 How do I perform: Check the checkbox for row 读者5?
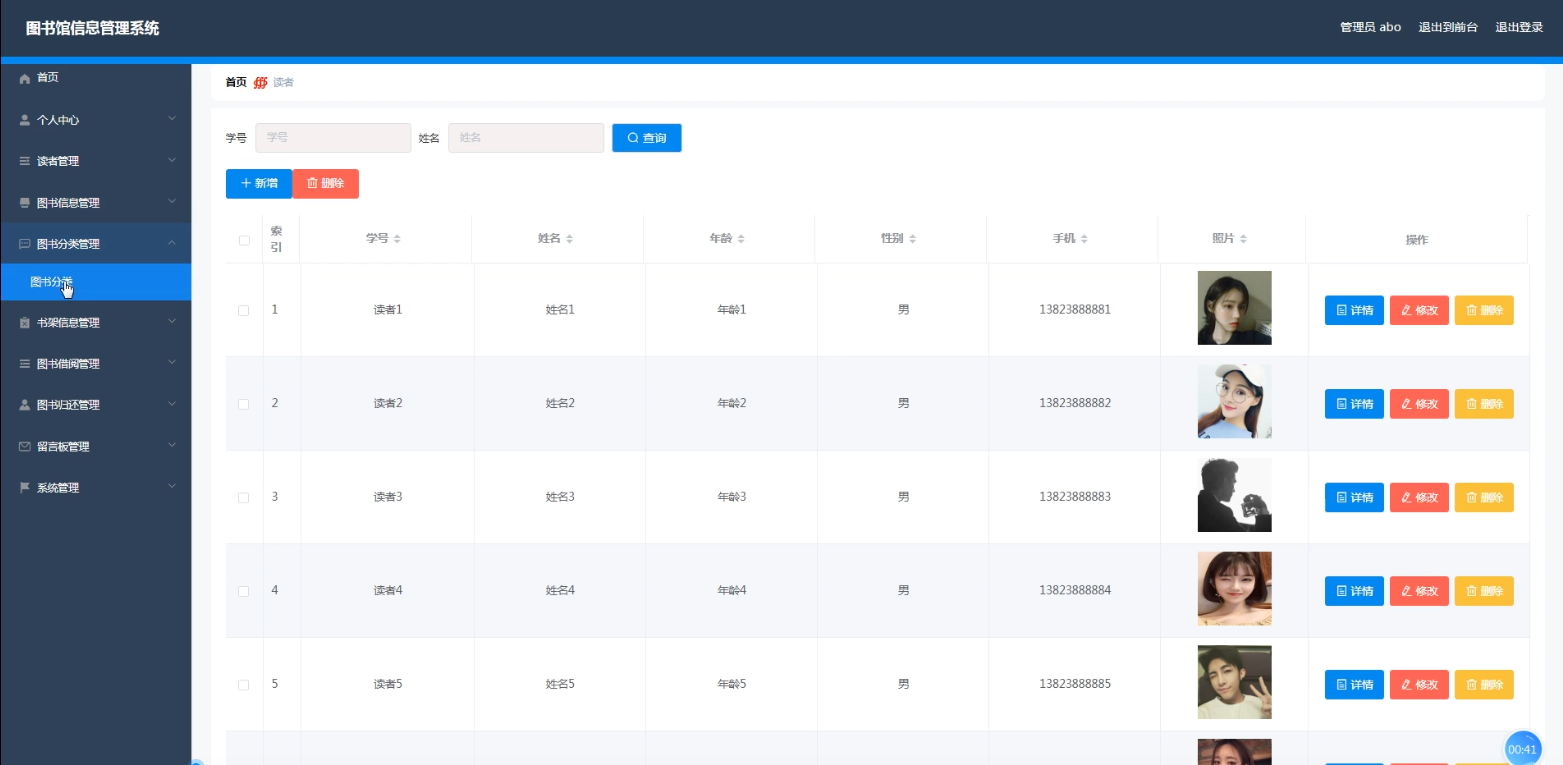tap(244, 685)
